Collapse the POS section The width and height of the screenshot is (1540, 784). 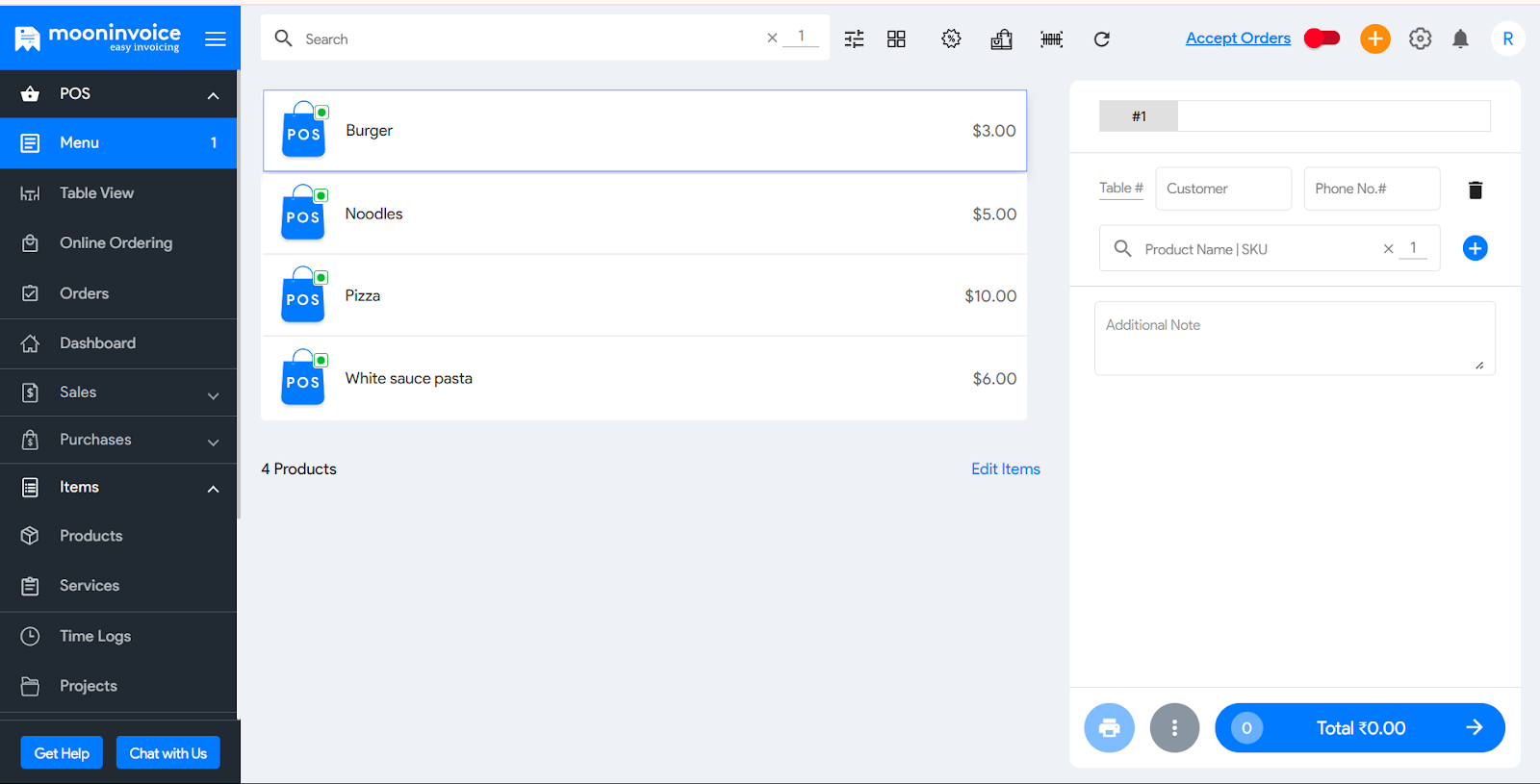click(x=213, y=95)
